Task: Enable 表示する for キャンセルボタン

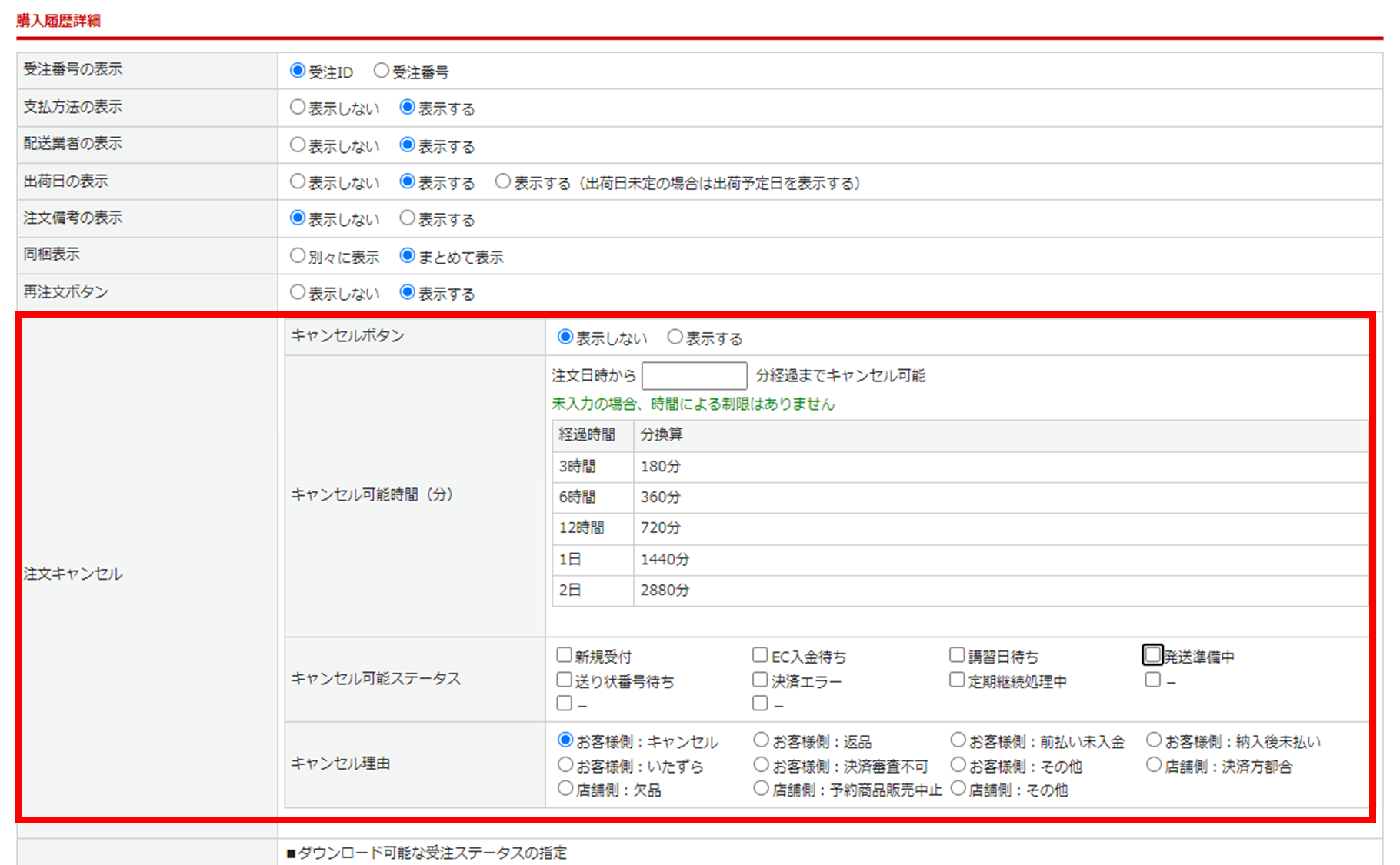Action: click(675, 337)
